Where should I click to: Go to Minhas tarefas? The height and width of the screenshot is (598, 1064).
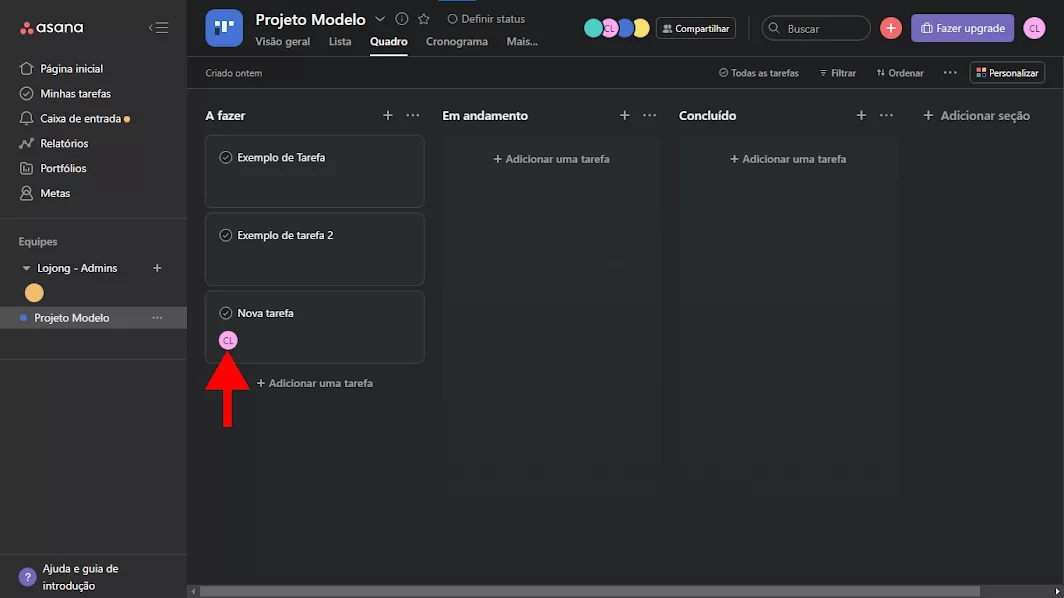coord(75,94)
